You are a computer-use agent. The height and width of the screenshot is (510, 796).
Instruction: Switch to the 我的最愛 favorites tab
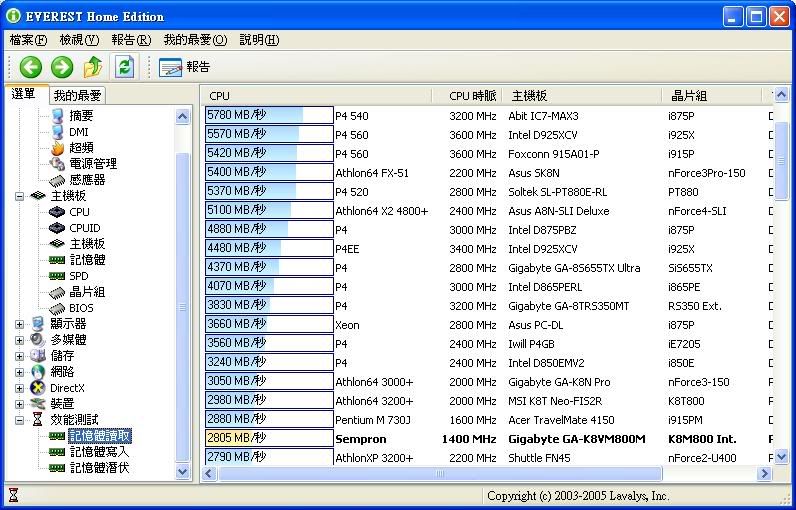tap(78, 95)
